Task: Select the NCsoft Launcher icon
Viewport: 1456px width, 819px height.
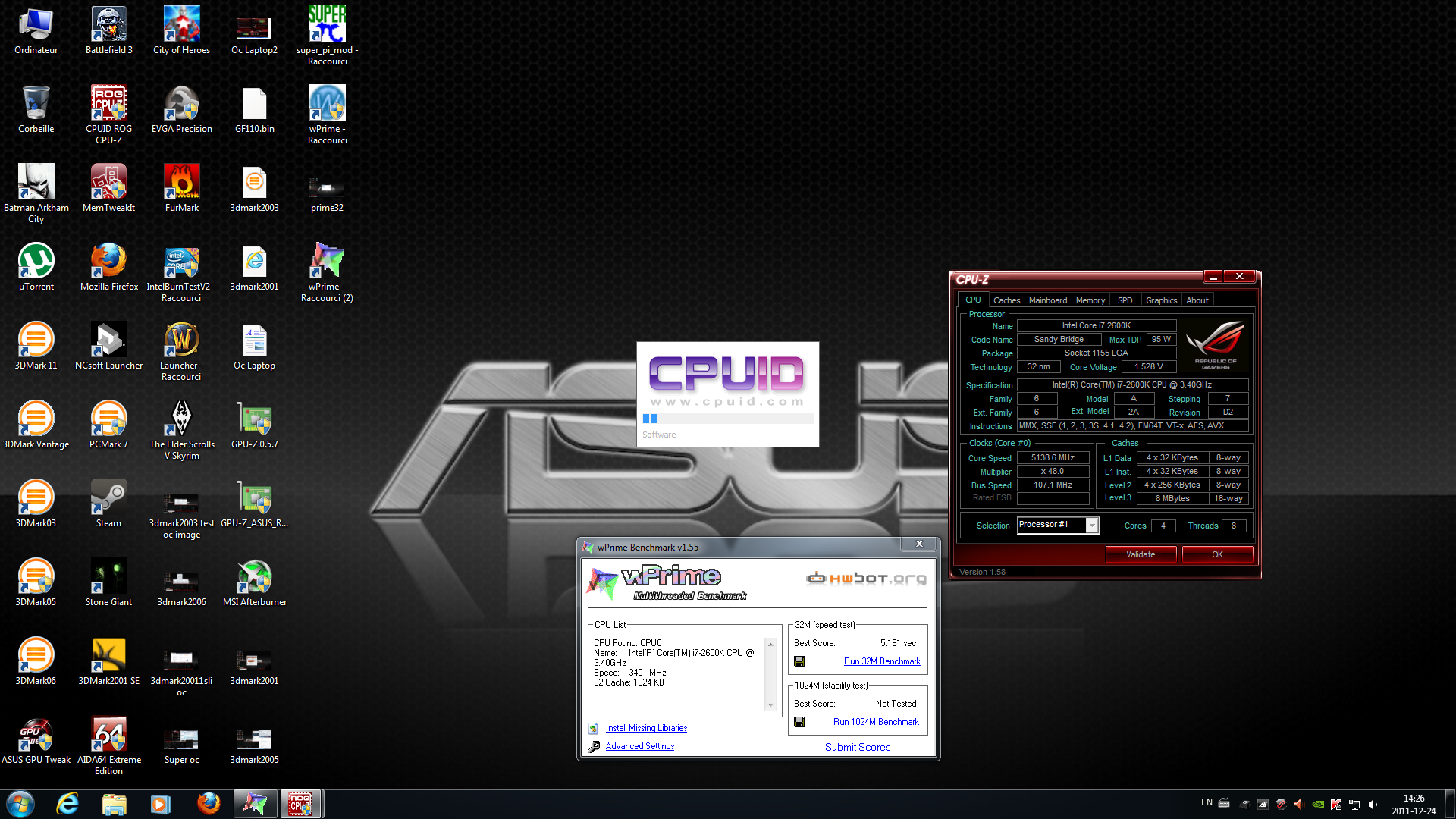Action: click(x=108, y=347)
